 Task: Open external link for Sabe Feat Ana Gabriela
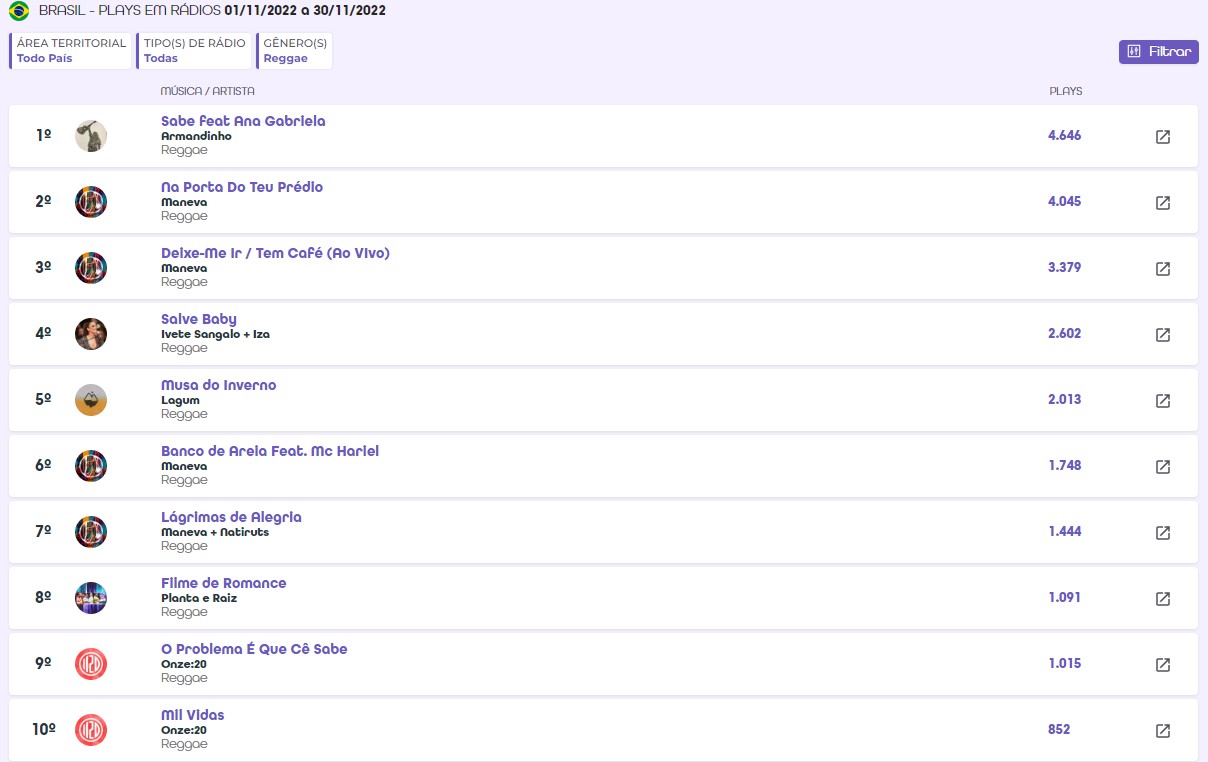(1163, 136)
